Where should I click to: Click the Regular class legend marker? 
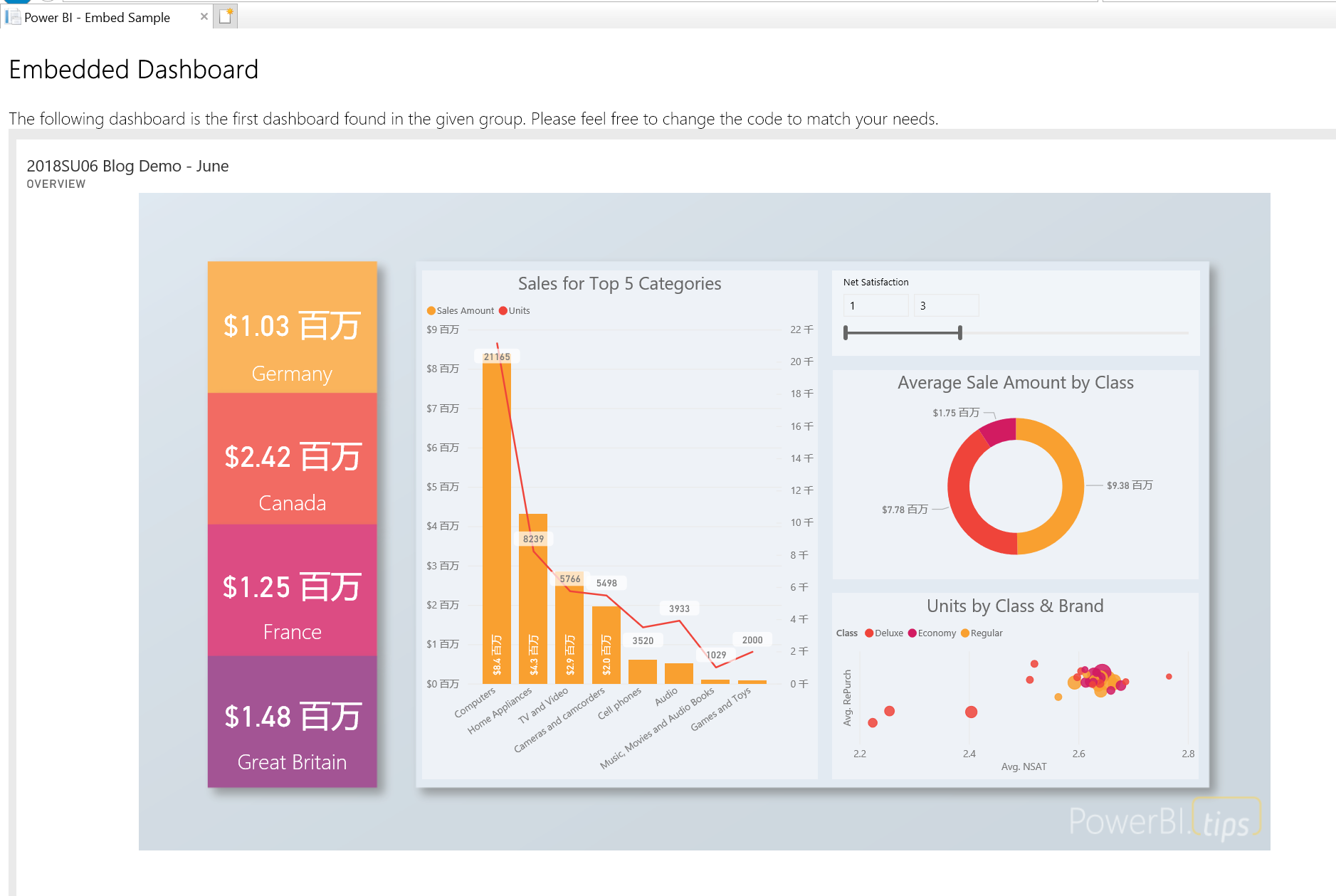(x=965, y=633)
